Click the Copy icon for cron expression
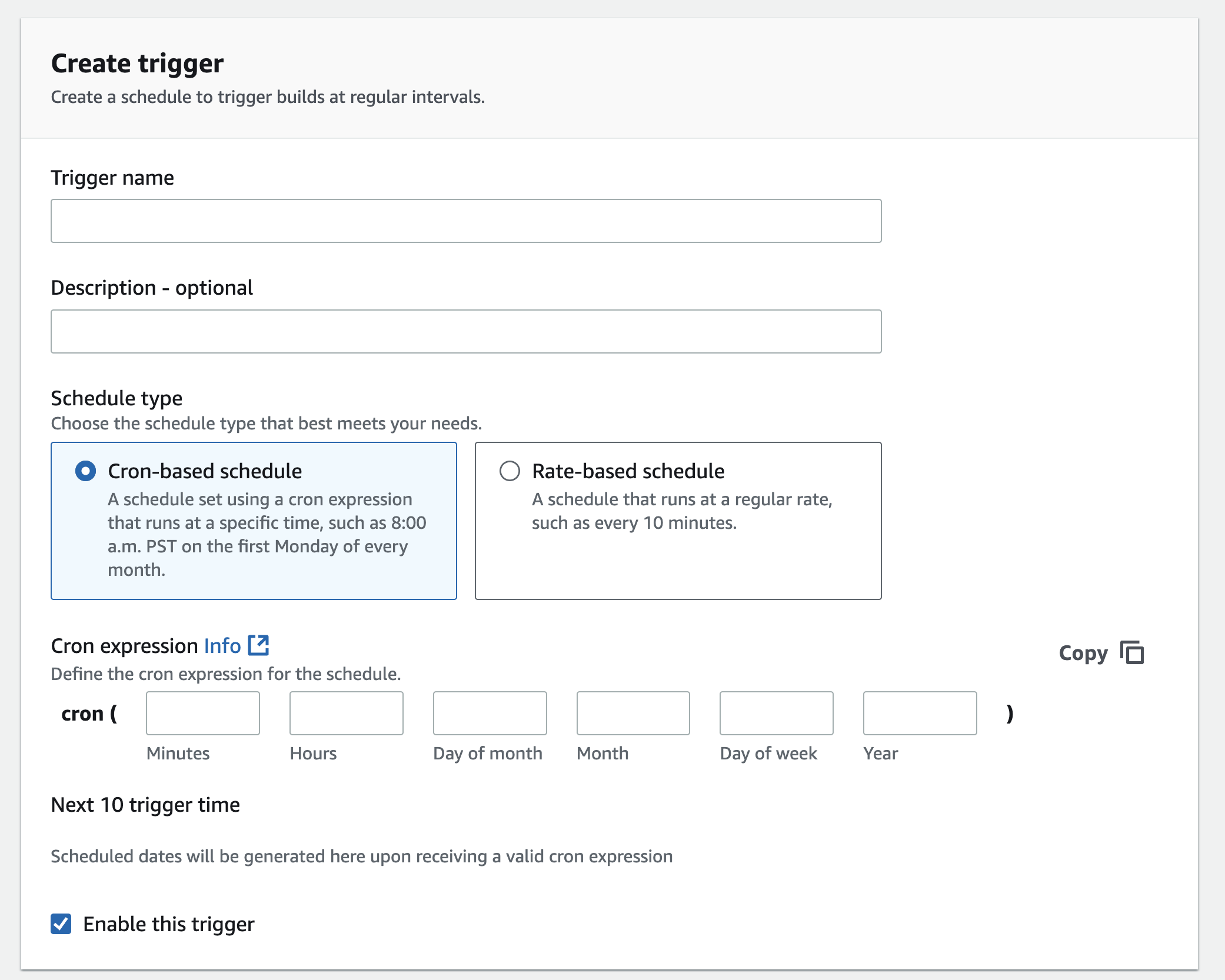Screen dimensions: 1225x980 1132,653
